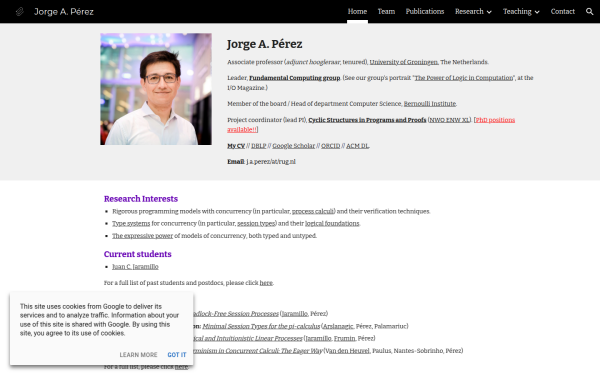Expand the Research dropdown arrow
Image resolution: width=600 pixels, height=375 pixels.
click(489, 12)
